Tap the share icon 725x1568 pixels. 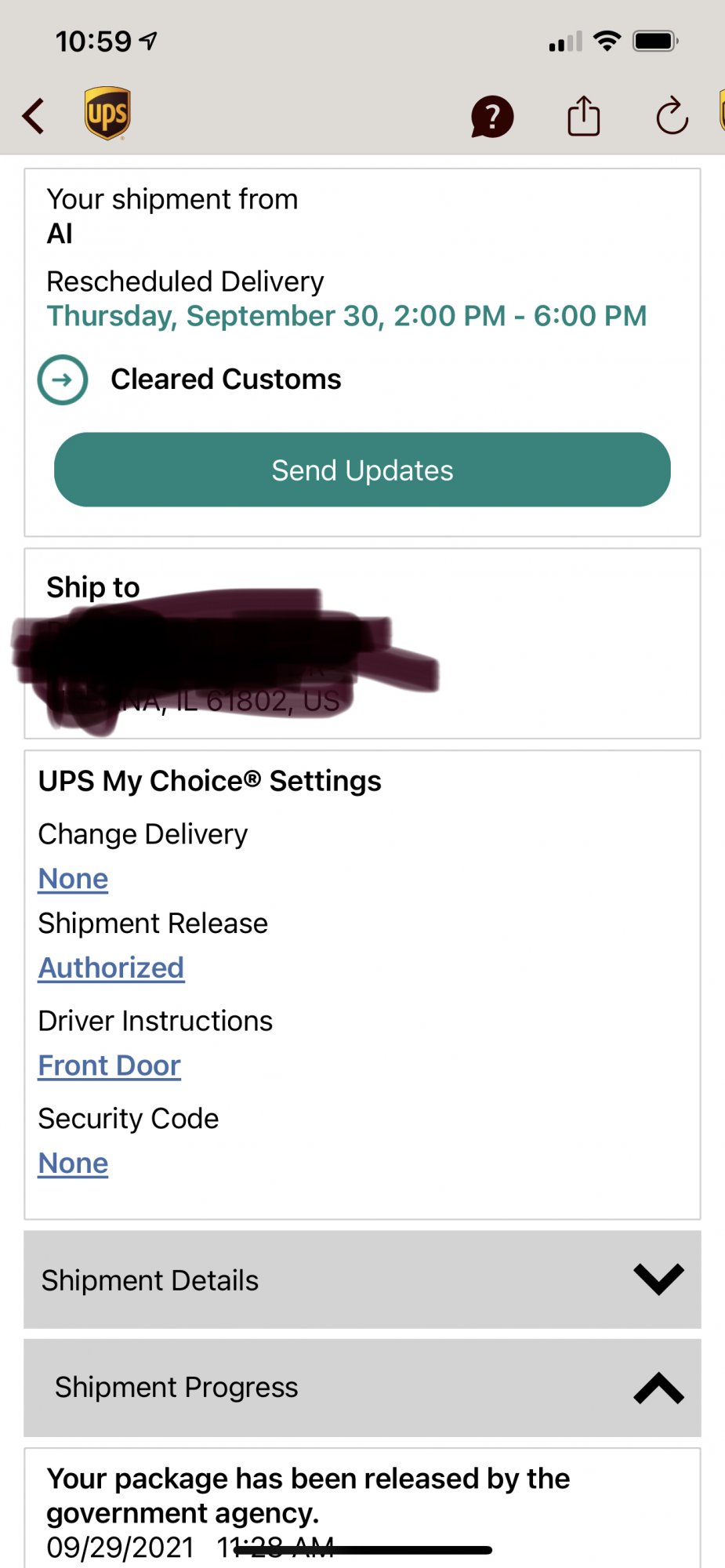pyautogui.click(x=583, y=117)
